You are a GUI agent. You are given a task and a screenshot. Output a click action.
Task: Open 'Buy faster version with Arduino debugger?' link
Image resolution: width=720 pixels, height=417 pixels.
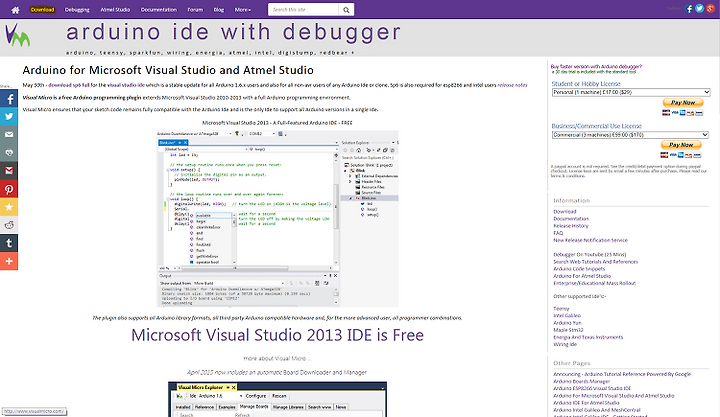596,67
